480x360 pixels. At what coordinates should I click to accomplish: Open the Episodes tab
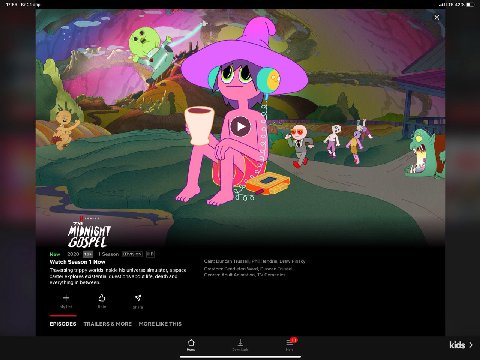pyautogui.click(x=63, y=324)
